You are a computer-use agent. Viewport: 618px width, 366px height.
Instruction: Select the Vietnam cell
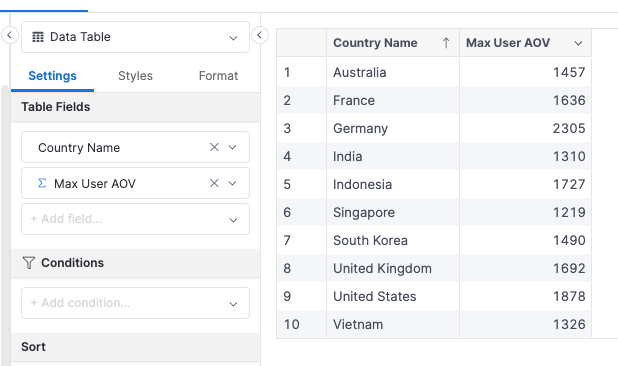tap(393, 324)
